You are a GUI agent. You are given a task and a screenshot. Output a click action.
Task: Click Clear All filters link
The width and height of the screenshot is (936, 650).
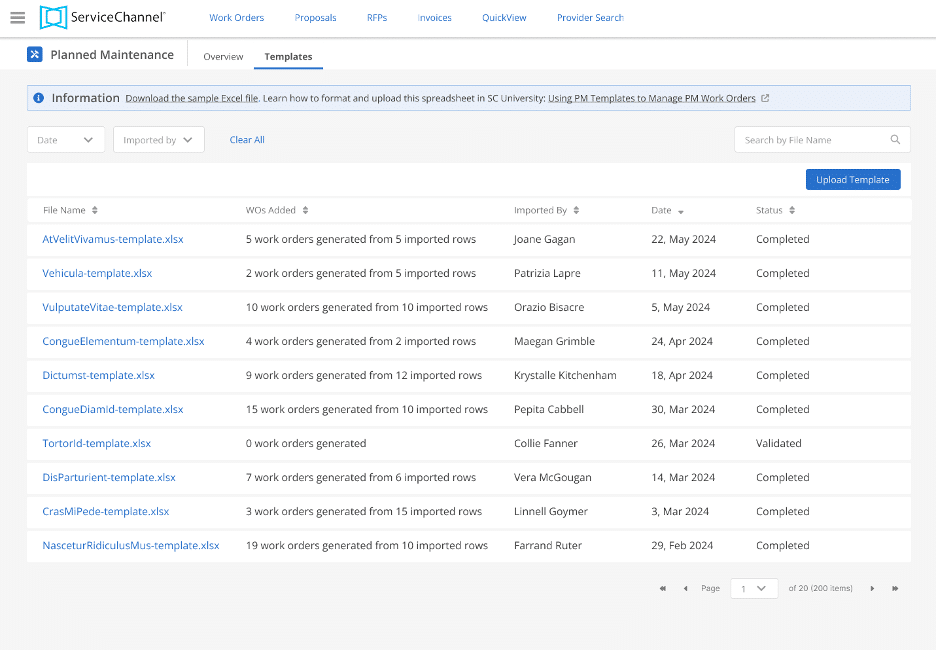coord(247,140)
